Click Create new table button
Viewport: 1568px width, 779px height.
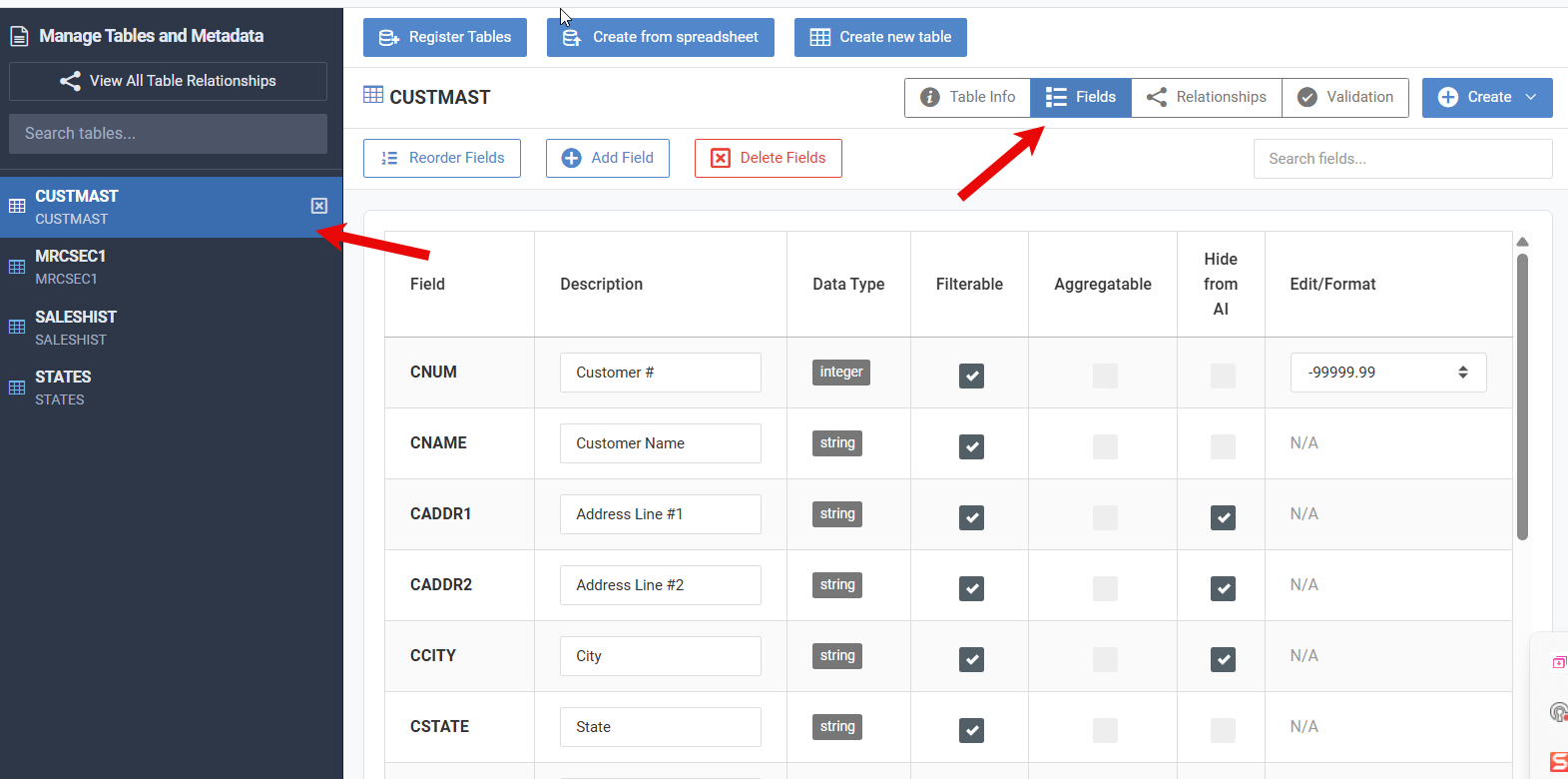pyautogui.click(x=880, y=37)
